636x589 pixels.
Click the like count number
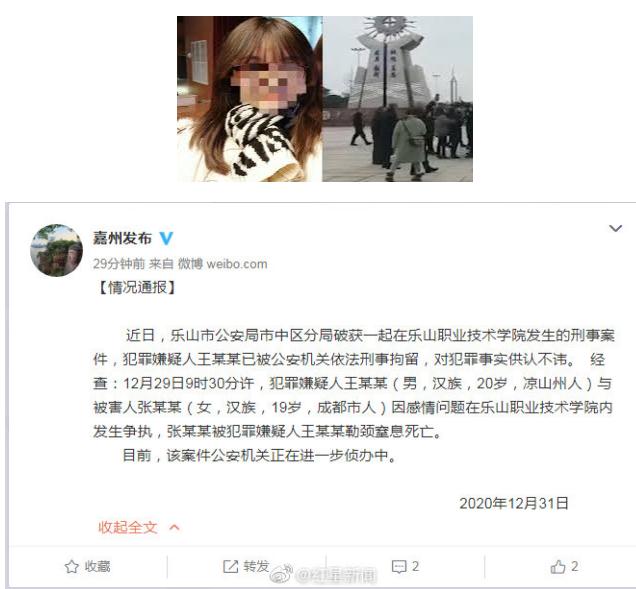574,566
